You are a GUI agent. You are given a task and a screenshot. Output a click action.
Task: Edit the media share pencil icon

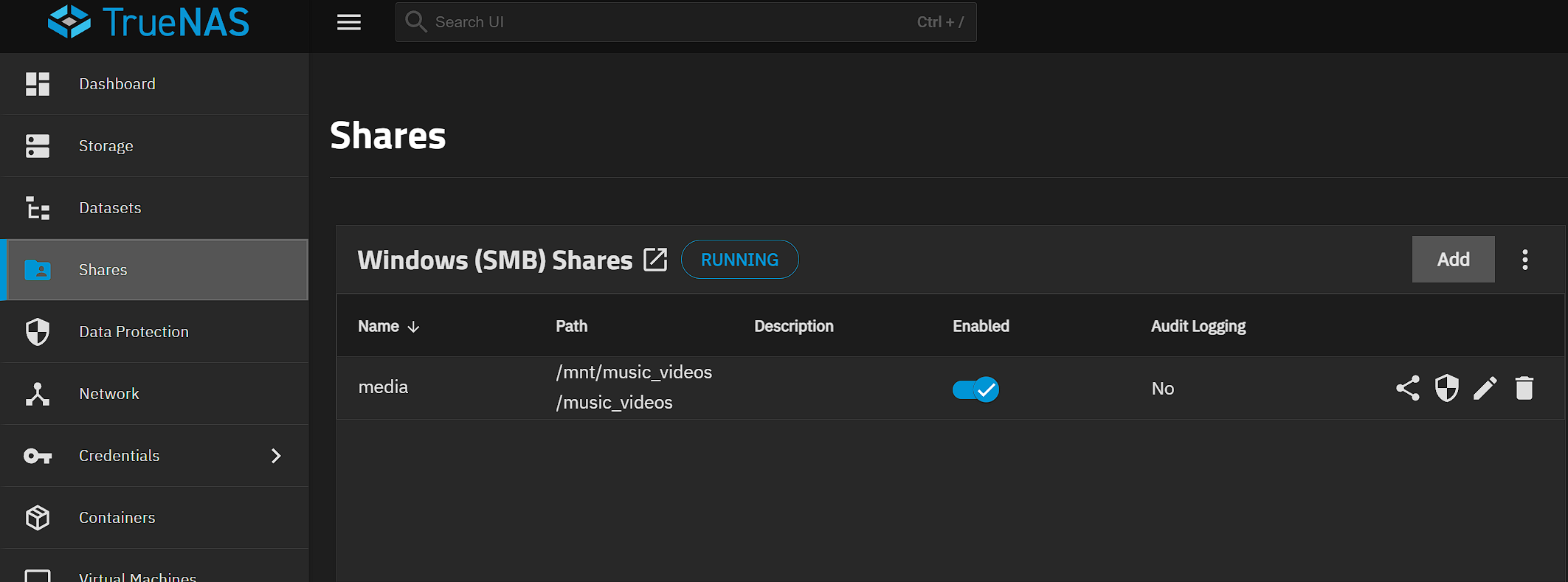point(1485,388)
